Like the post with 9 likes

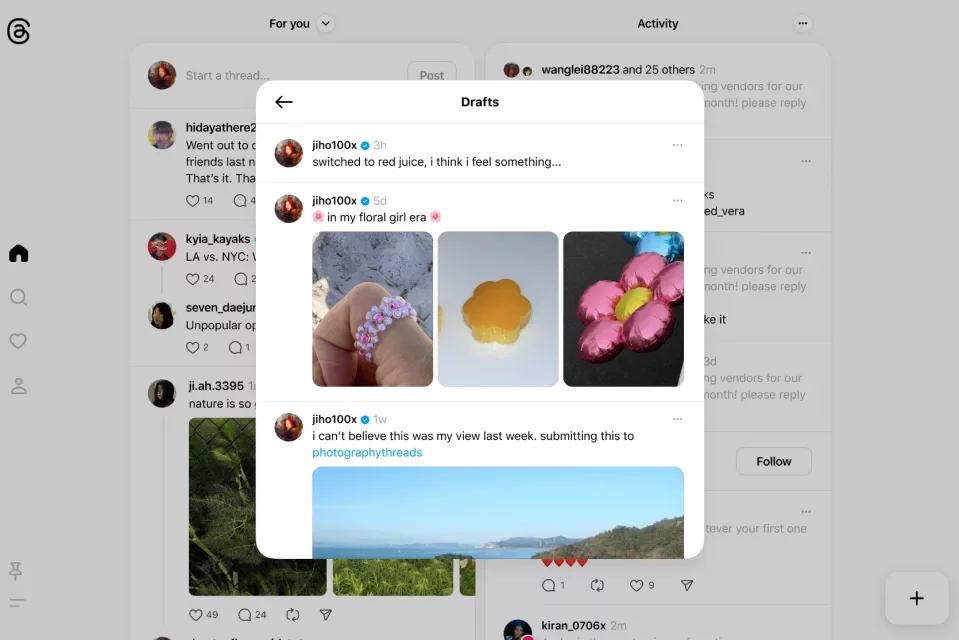[636, 585]
